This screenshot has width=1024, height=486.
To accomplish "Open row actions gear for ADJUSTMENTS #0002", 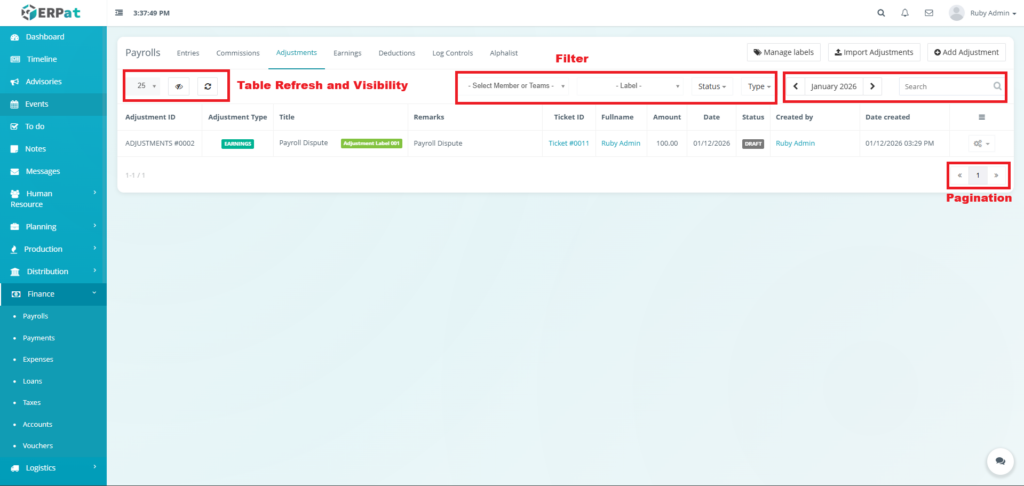I will tap(982, 143).
